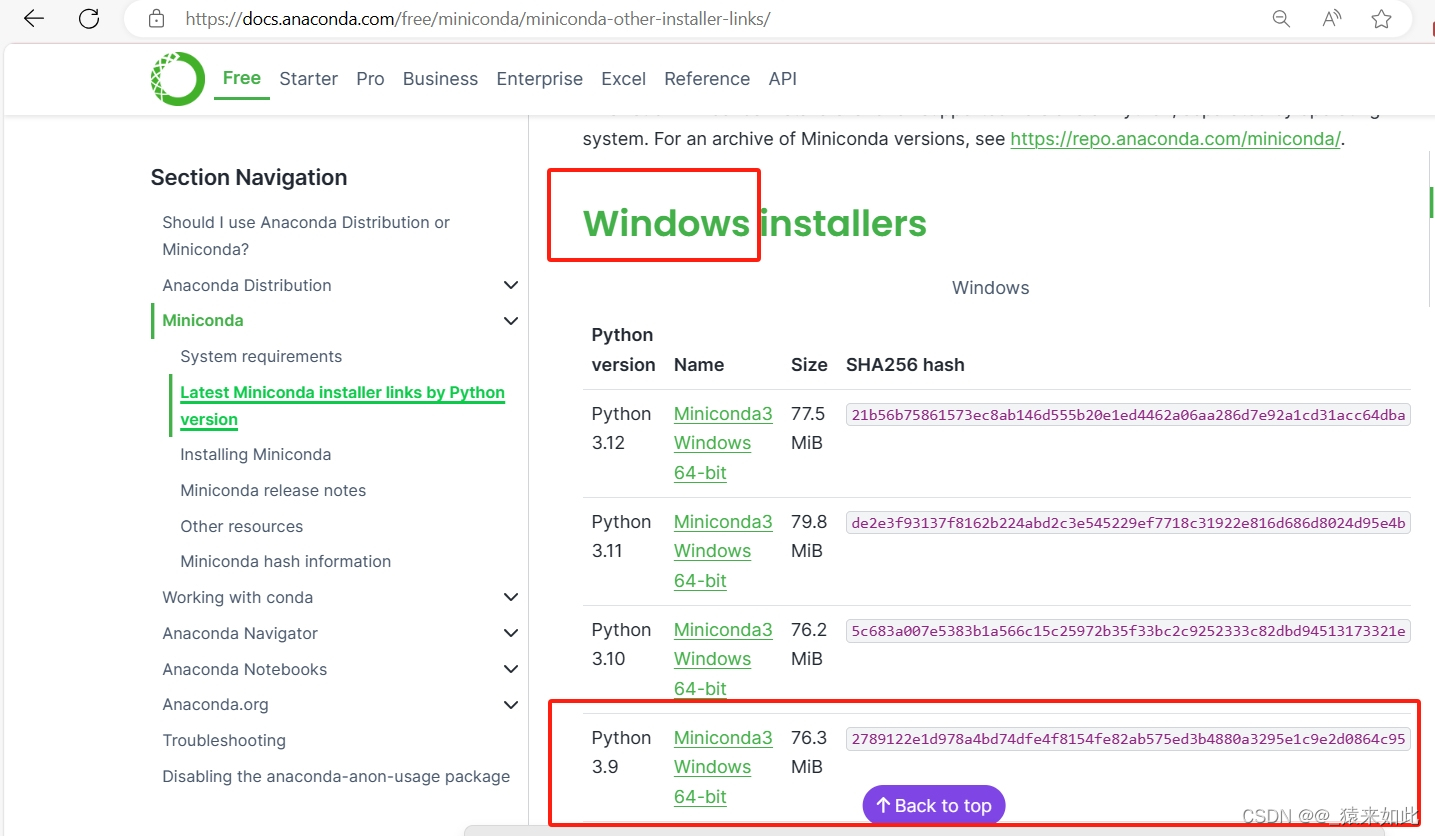Image resolution: width=1435 pixels, height=836 pixels.
Task: Open the Free tab
Action: (x=242, y=78)
